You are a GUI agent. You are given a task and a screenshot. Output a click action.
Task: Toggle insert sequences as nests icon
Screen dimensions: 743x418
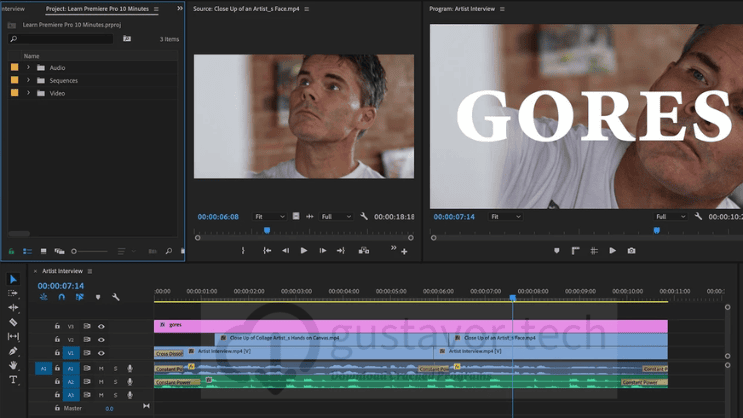(x=44, y=297)
